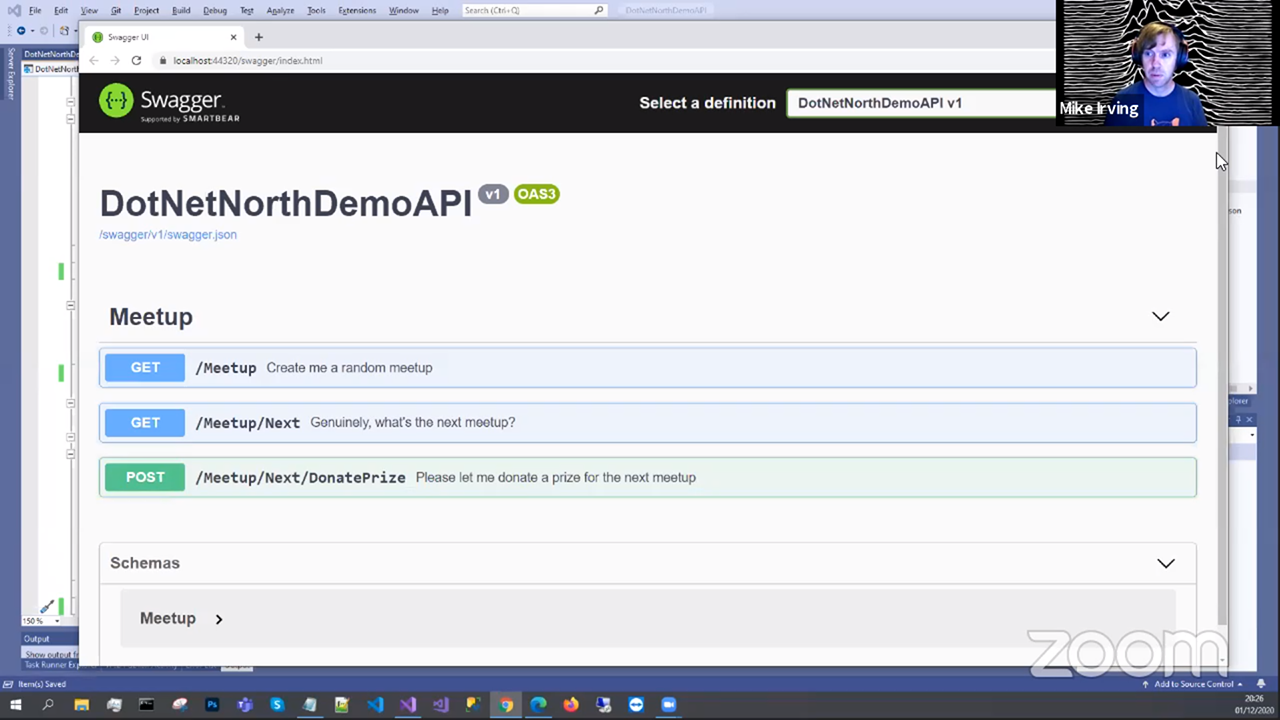Click Visual Studio Search (Ctrl+Q) box

click(x=534, y=10)
